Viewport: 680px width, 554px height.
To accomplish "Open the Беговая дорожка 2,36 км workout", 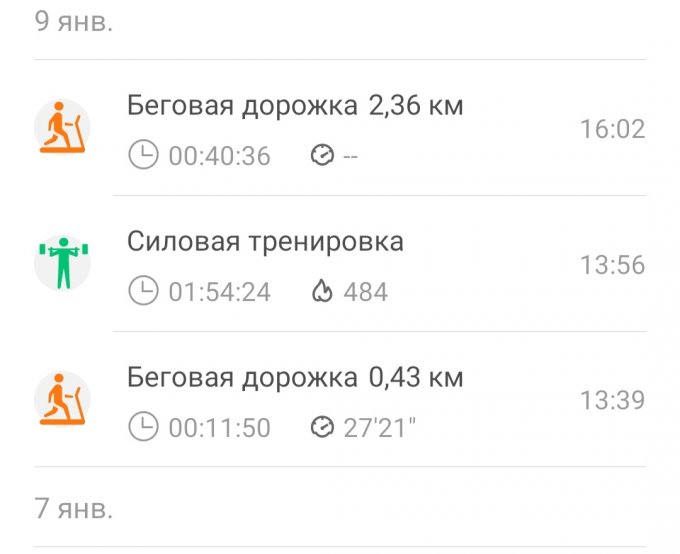I will [x=295, y=105].
